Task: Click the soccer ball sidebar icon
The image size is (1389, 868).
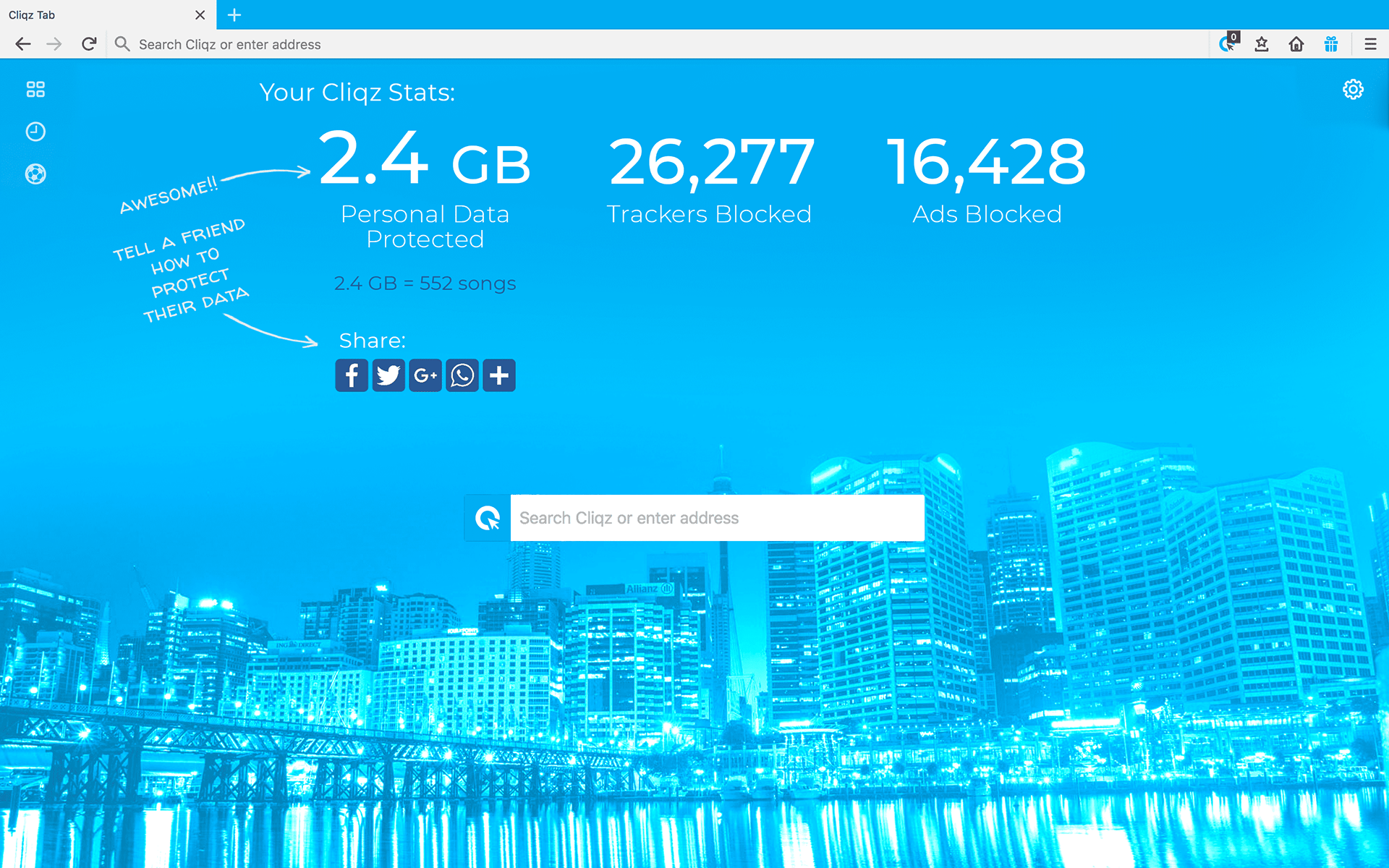Action: click(35, 174)
